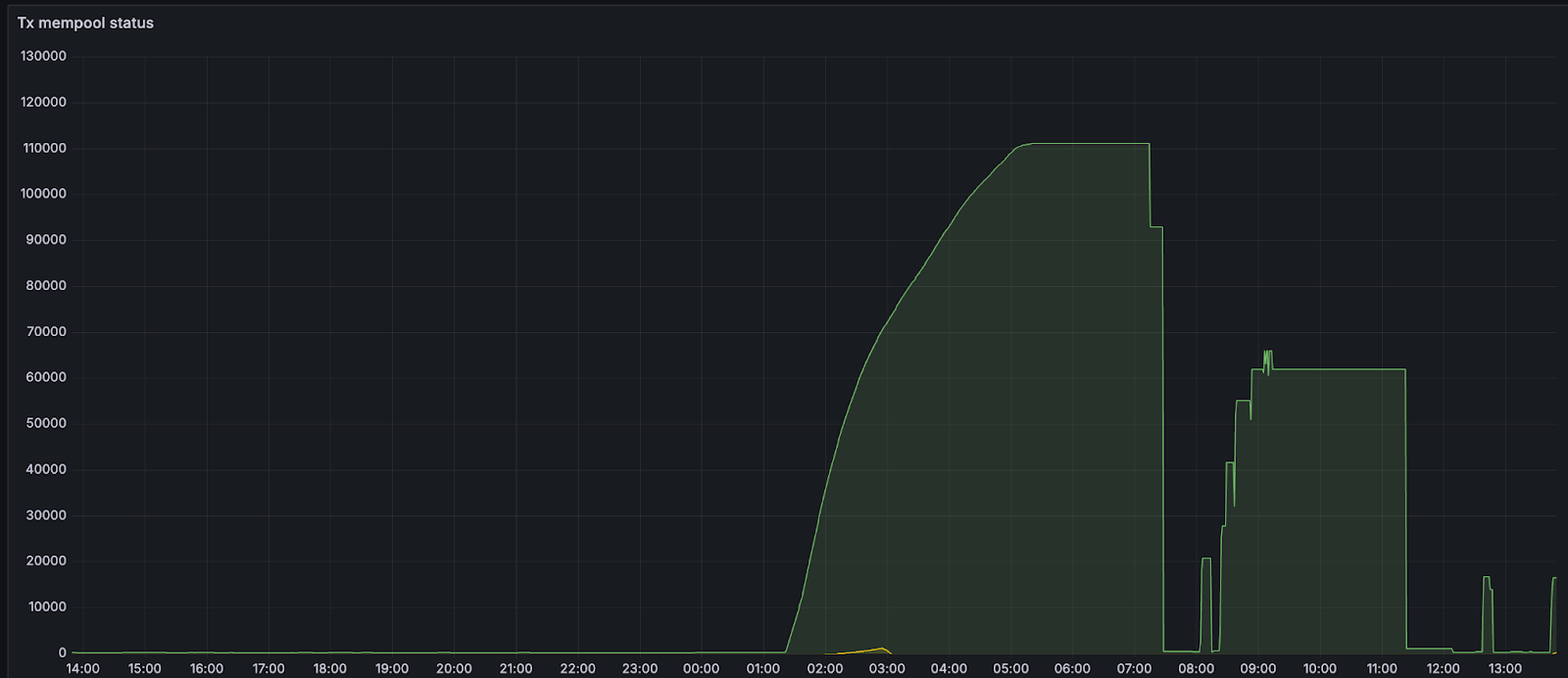Click the 90000 y-axis label
This screenshot has height=678, width=1568.
(47, 239)
